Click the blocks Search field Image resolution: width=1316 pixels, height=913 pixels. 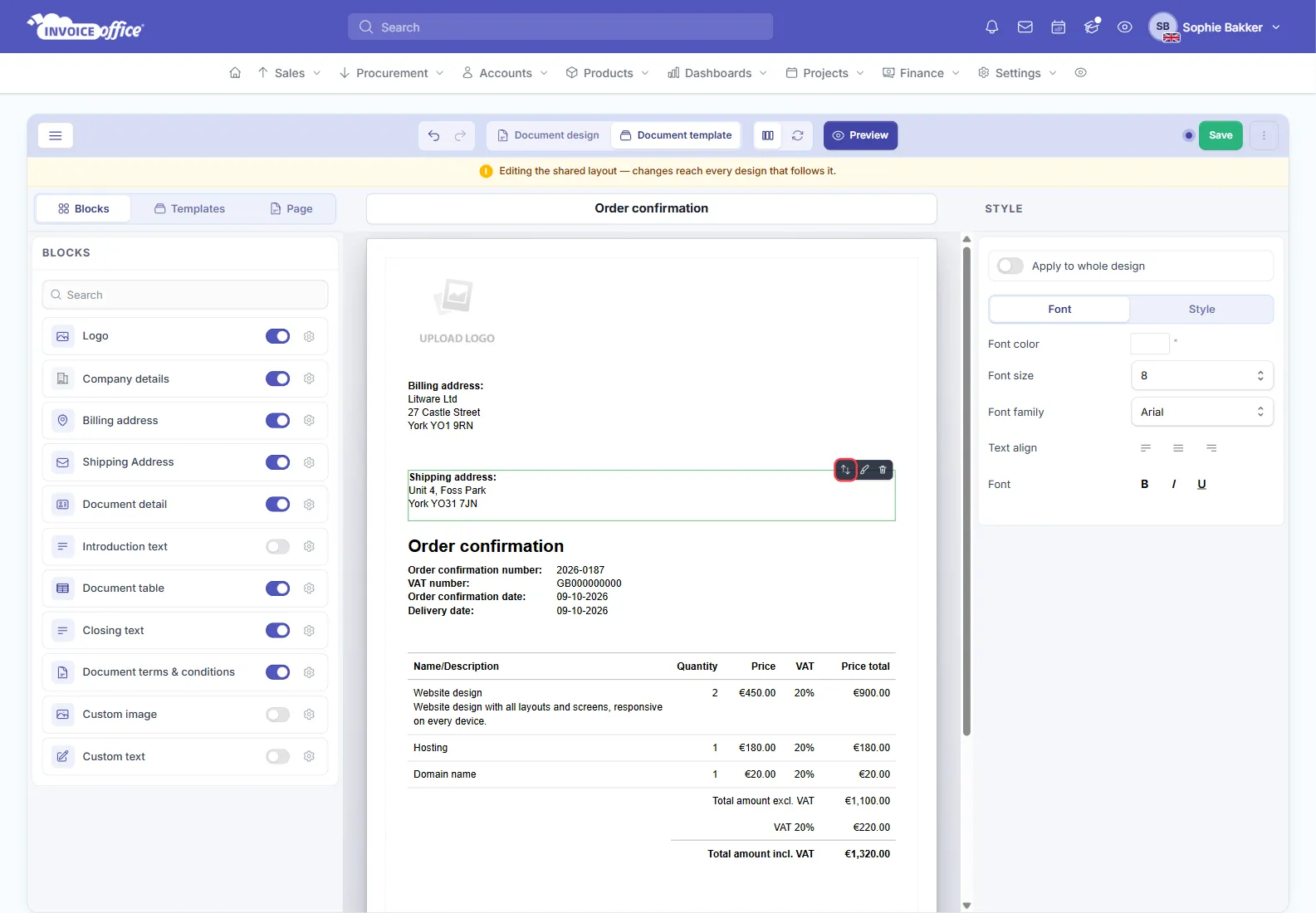pyautogui.click(x=185, y=295)
